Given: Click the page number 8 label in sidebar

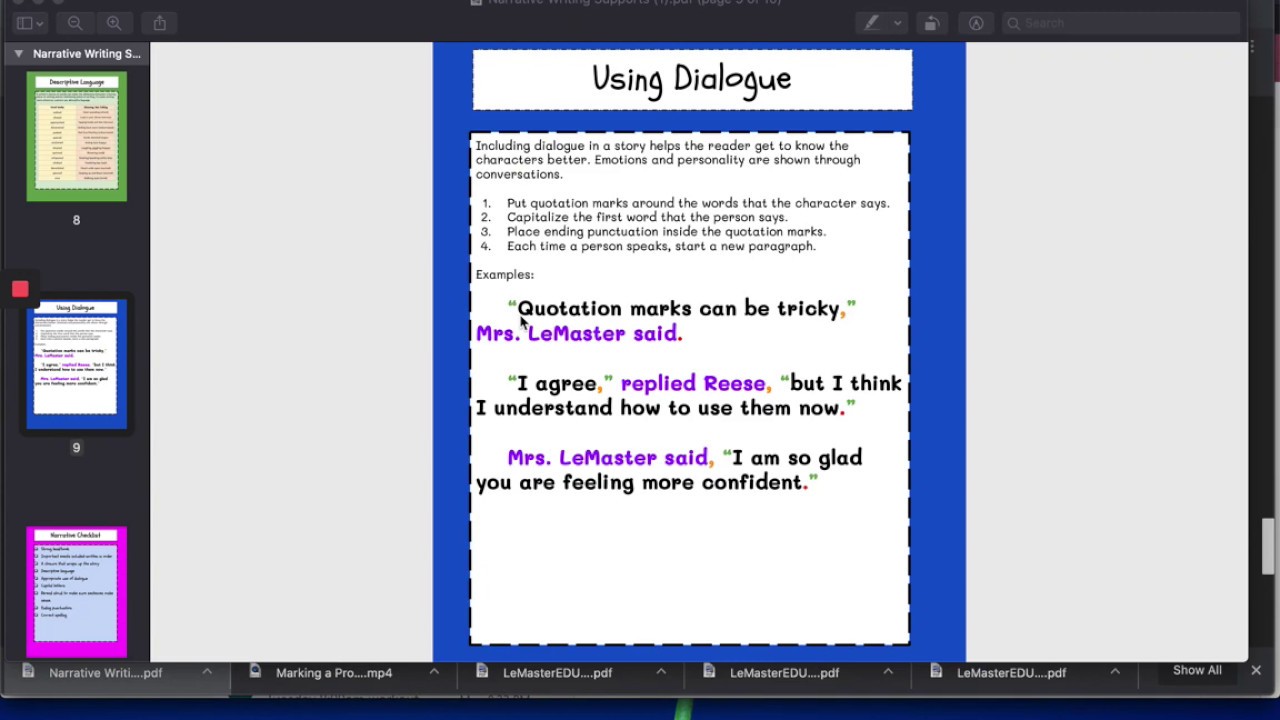Looking at the screenshot, I should [x=76, y=220].
